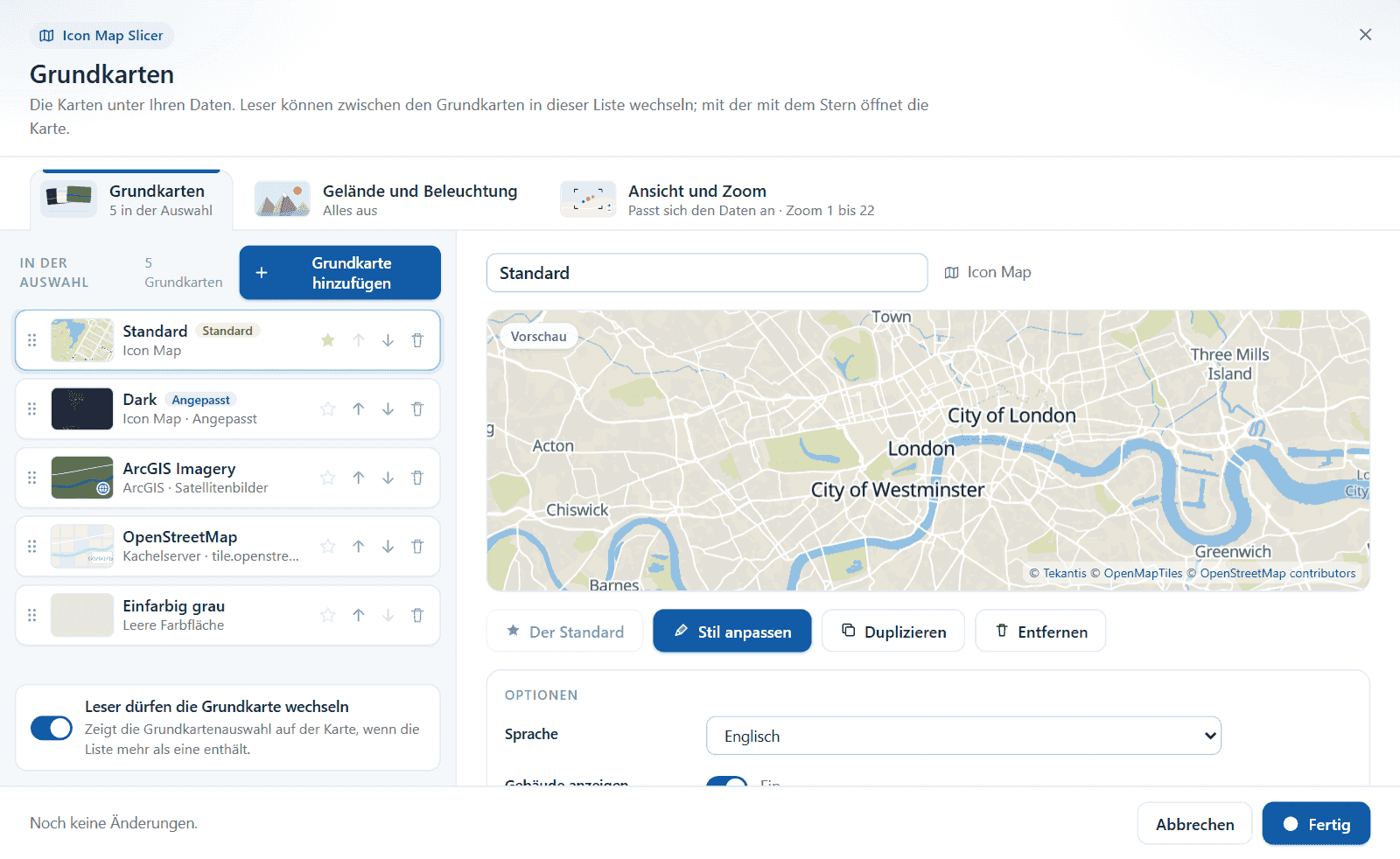The width and height of the screenshot is (1400, 859).
Task: Click Stil anpassen button
Action: (732, 632)
